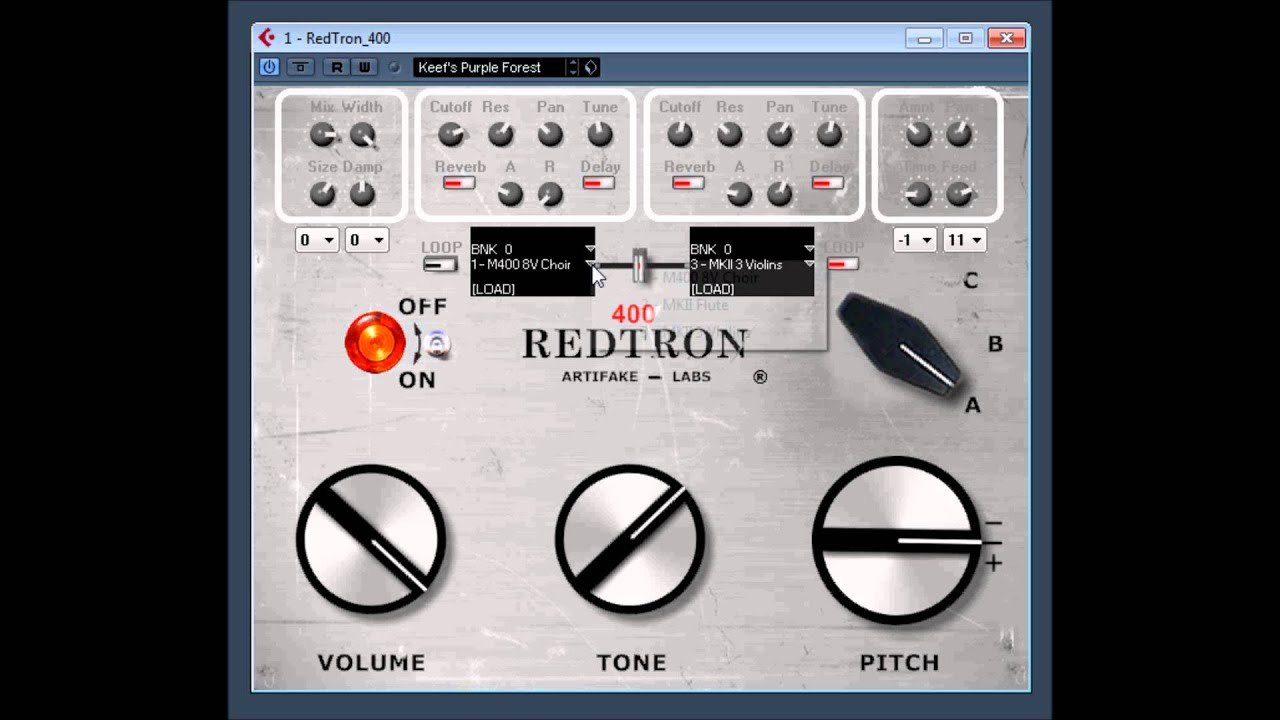Viewport: 1280px width, 720px height.
Task: Maximize the RedTron_400 window
Action: [x=965, y=38]
